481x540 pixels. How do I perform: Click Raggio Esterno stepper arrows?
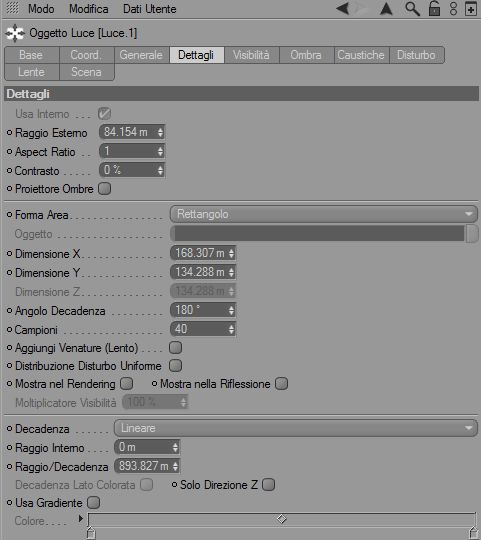pos(160,132)
